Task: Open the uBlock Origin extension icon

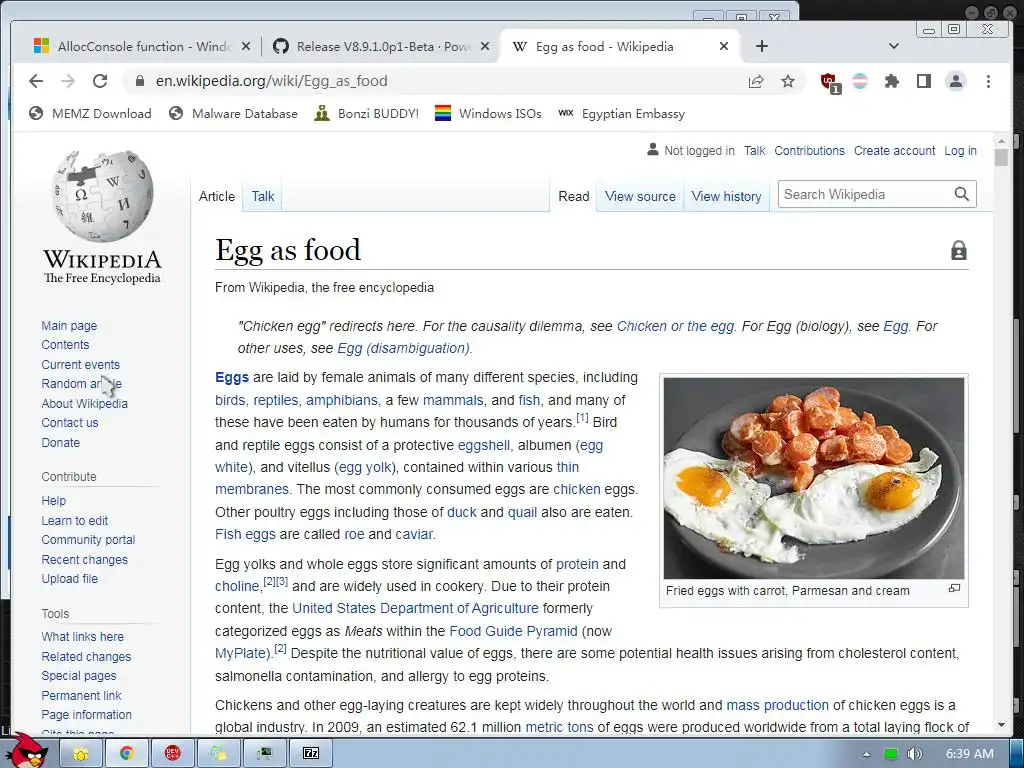Action: tap(830, 82)
